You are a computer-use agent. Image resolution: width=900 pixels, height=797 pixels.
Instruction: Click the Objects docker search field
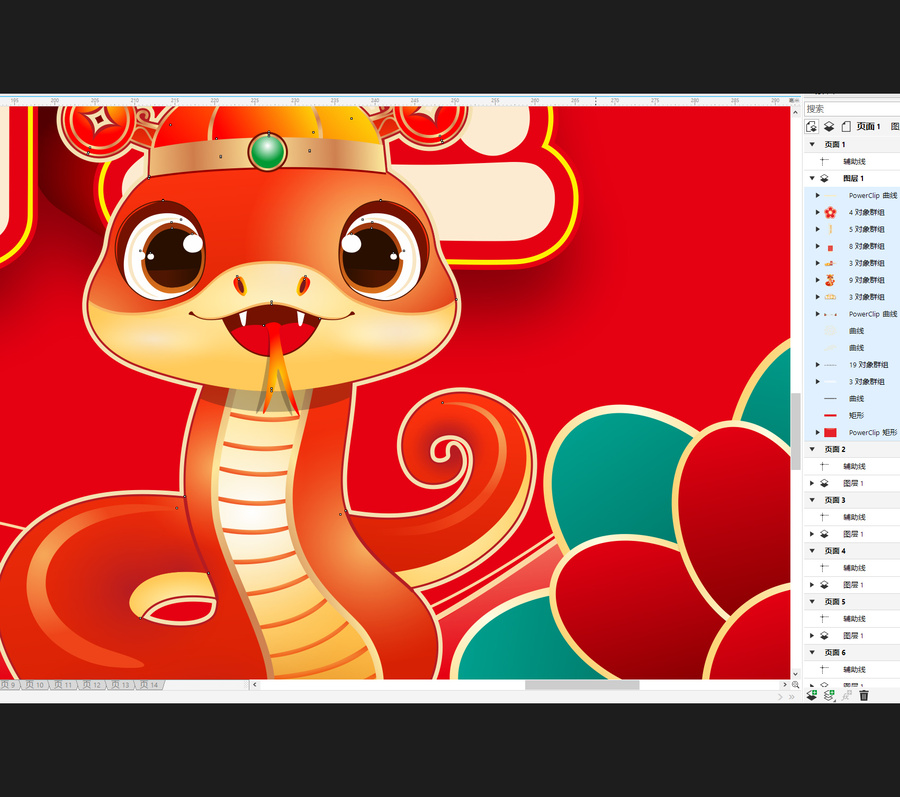point(852,108)
